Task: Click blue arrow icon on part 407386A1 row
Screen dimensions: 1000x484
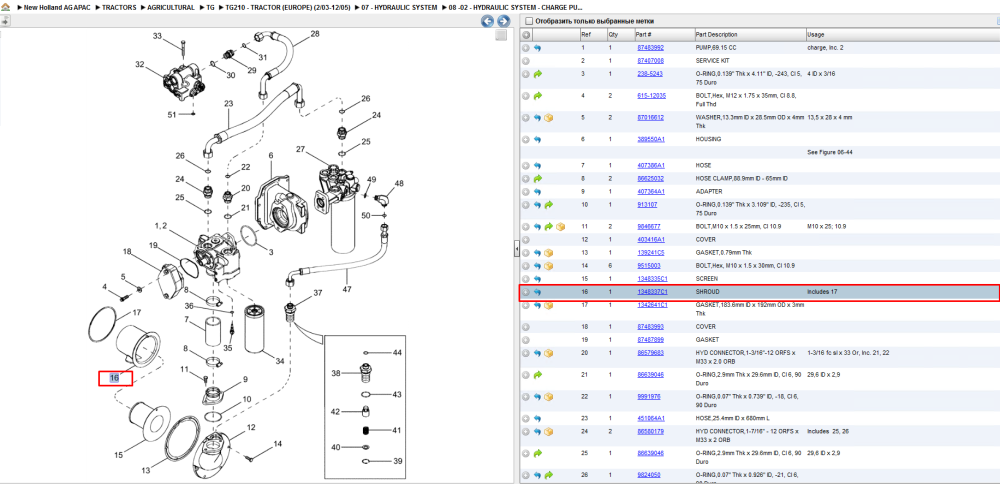Action: point(537,165)
